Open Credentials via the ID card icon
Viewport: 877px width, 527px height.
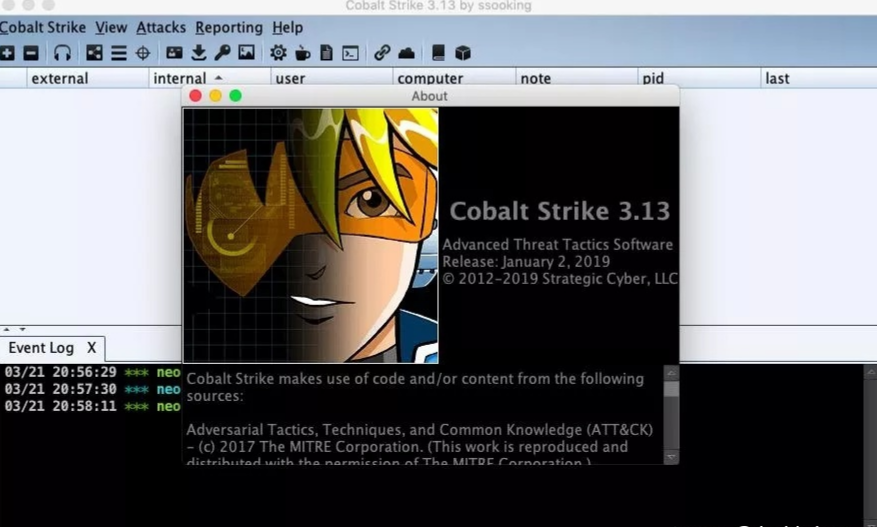click(175, 53)
